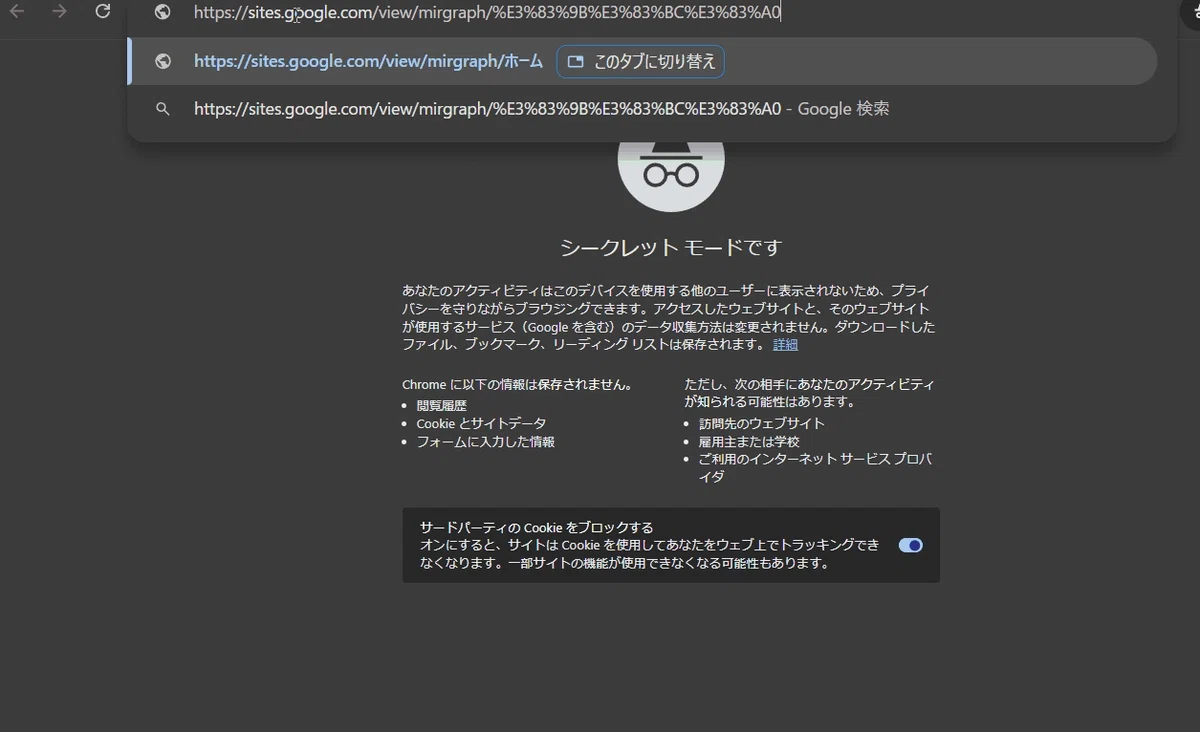Click the "訪問先のウェブサイト" list item
The width and height of the screenshot is (1200, 732).
pyautogui.click(x=761, y=423)
